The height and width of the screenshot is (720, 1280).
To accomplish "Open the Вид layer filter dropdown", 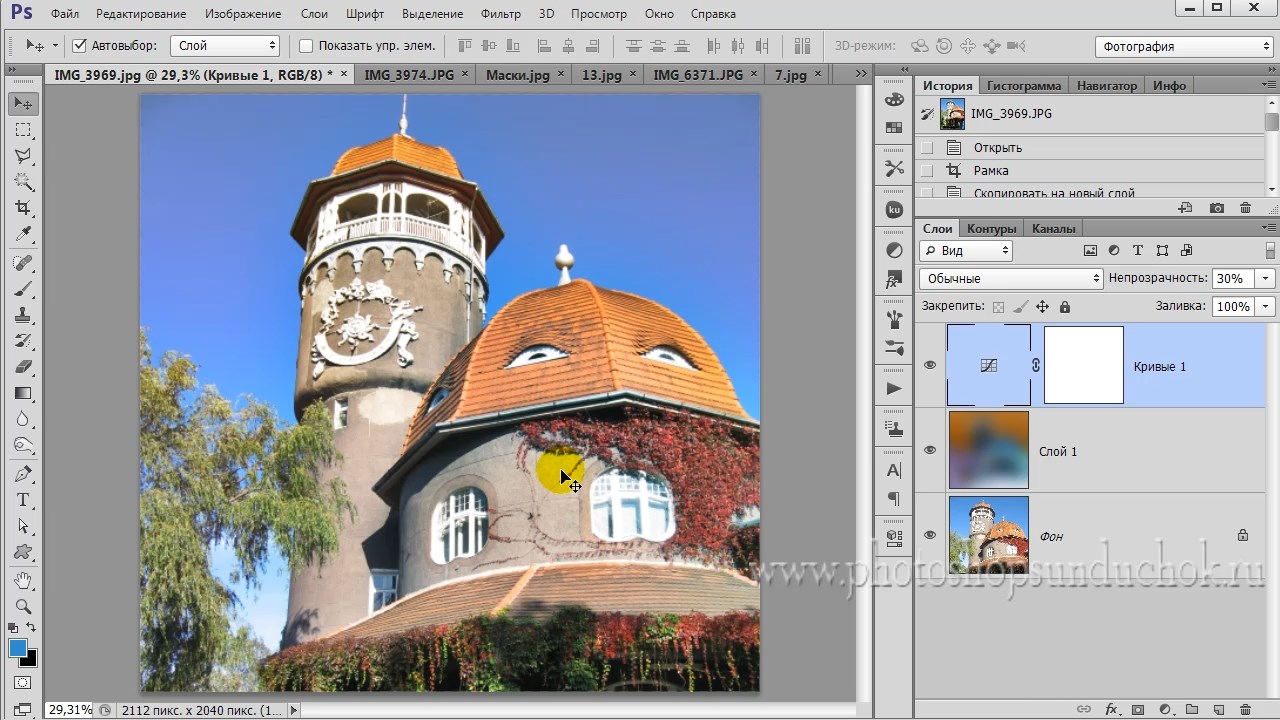I will [x=966, y=251].
